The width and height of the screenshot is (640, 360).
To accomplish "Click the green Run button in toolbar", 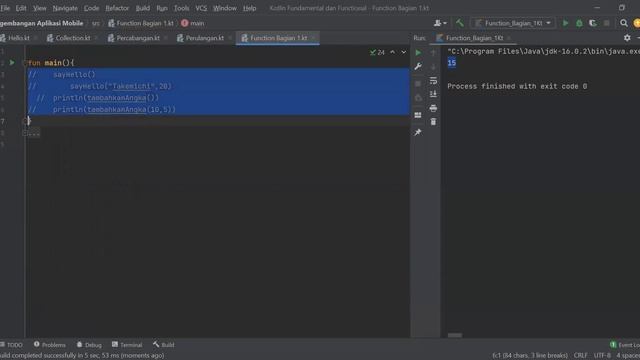I will pyautogui.click(x=565, y=23).
